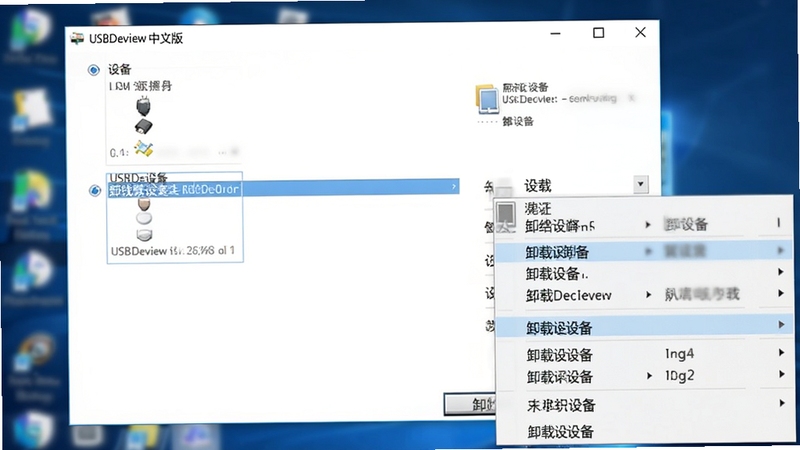
Task: Expand right-edge arrow on the IDg2 row
Action: [781, 374]
